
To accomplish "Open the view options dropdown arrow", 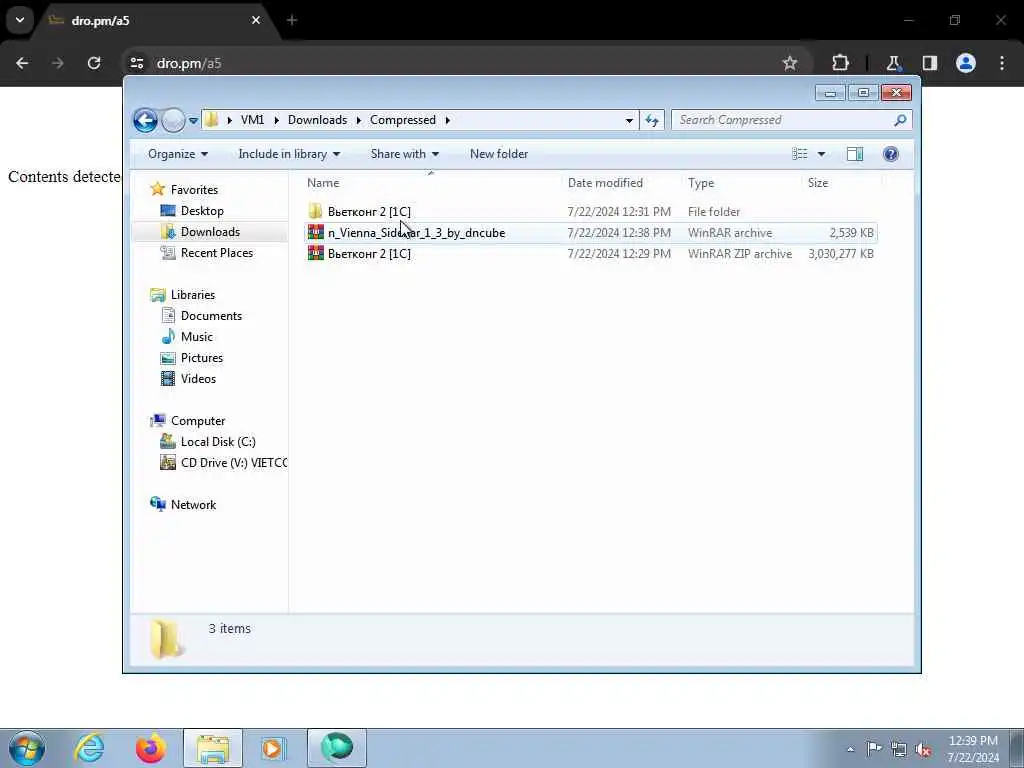I will [822, 154].
